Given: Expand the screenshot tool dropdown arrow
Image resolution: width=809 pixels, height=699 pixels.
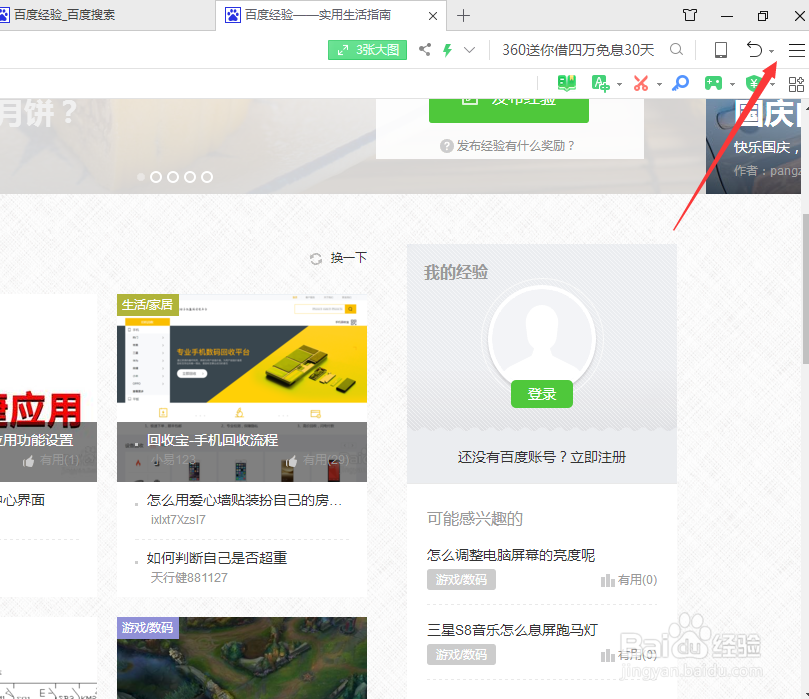Looking at the screenshot, I should click(x=659, y=84).
